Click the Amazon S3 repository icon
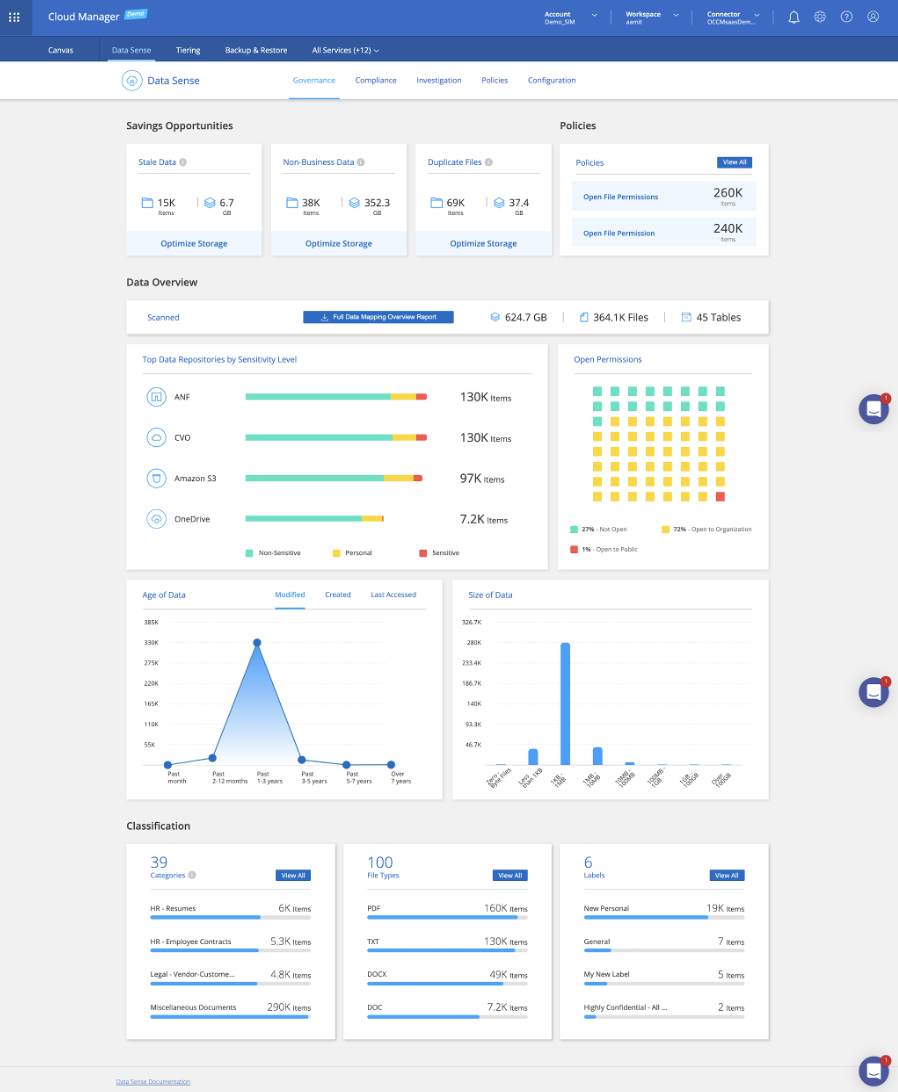The height and width of the screenshot is (1092, 898). (156, 478)
